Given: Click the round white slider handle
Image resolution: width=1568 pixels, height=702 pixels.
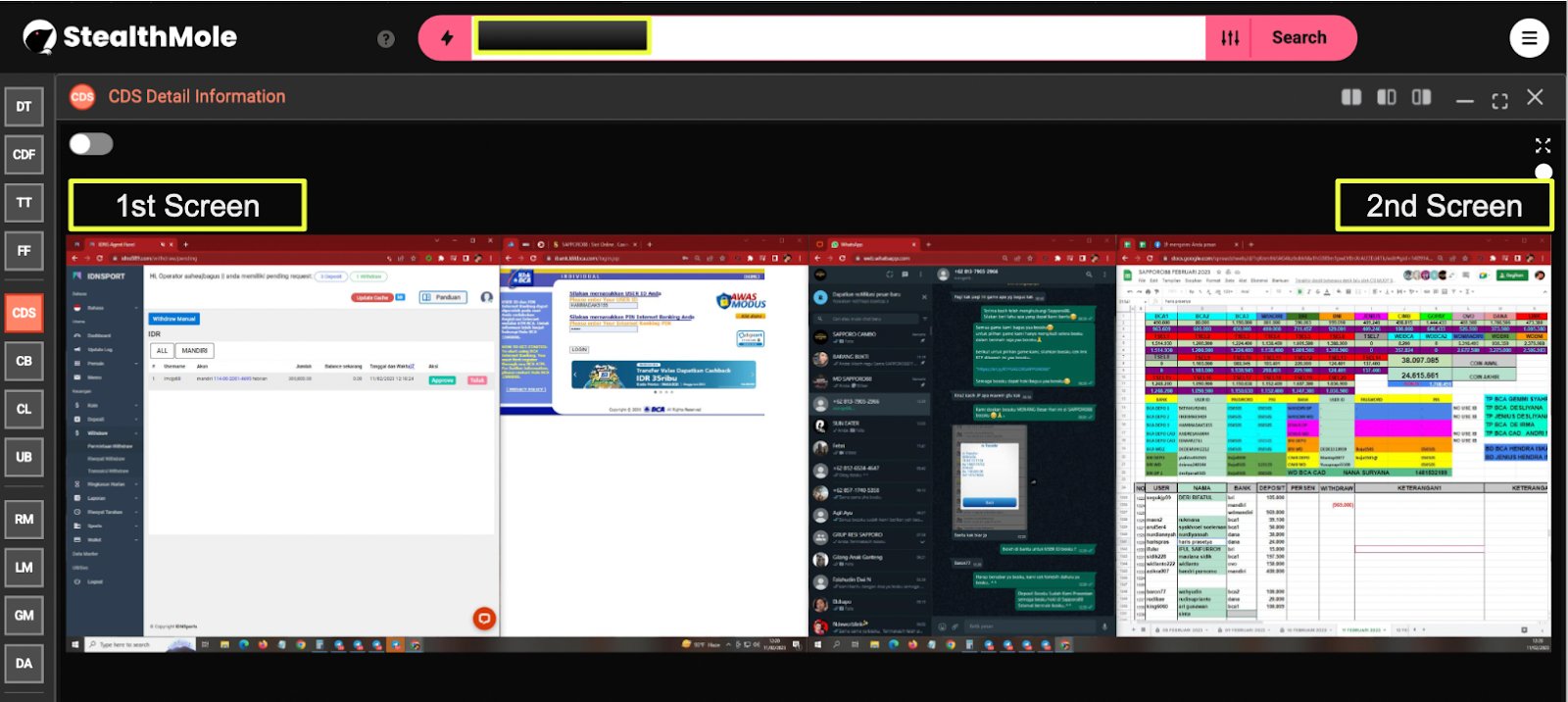Looking at the screenshot, I should click(1543, 172).
